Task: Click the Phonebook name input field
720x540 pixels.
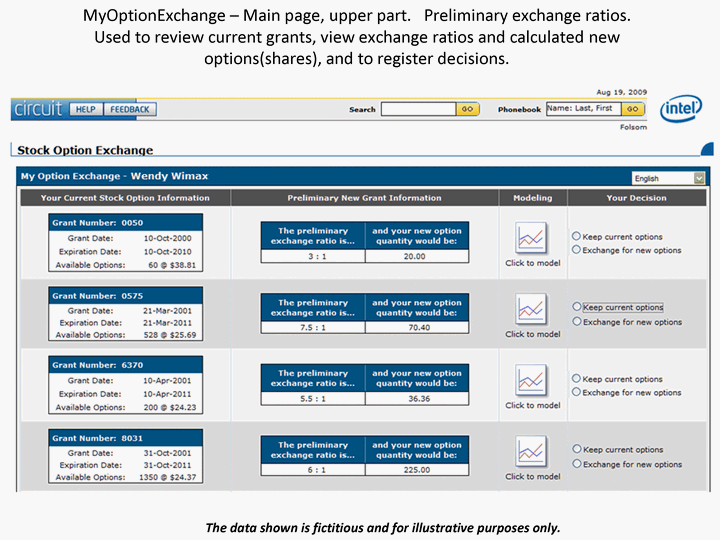Action: pyautogui.click(x=582, y=109)
